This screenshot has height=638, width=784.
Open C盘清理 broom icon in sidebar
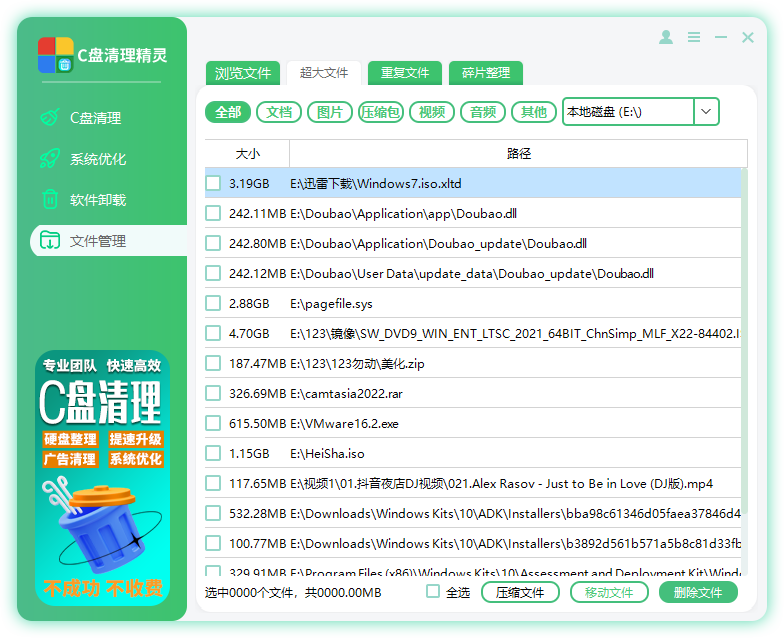tap(49, 118)
